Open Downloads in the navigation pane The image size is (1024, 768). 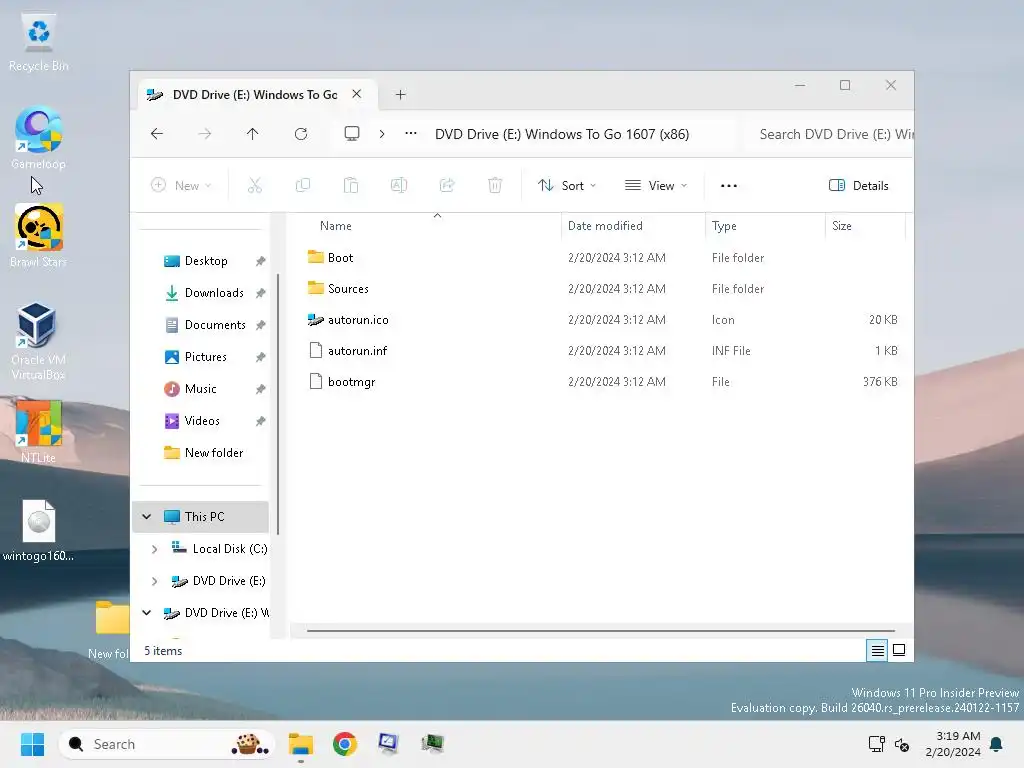pyautogui.click(x=214, y=293)
